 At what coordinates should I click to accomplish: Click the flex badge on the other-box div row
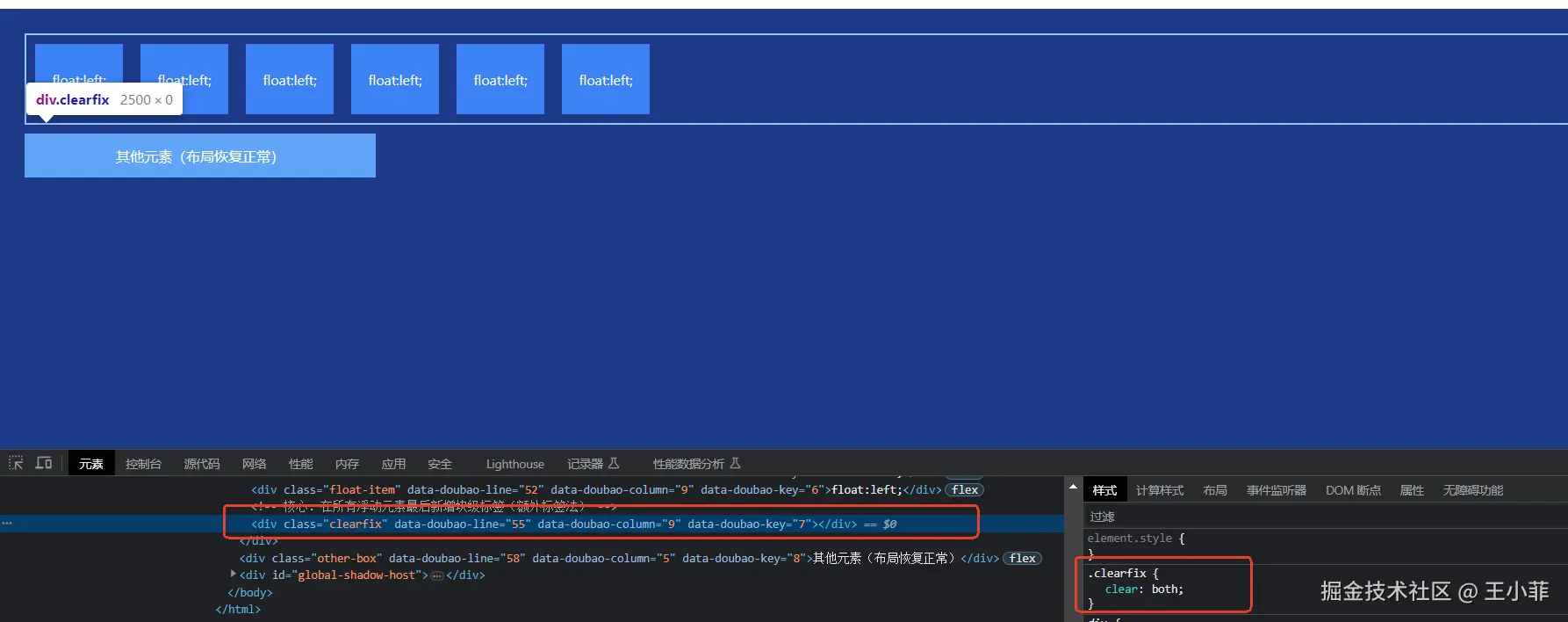point(1022,559)
